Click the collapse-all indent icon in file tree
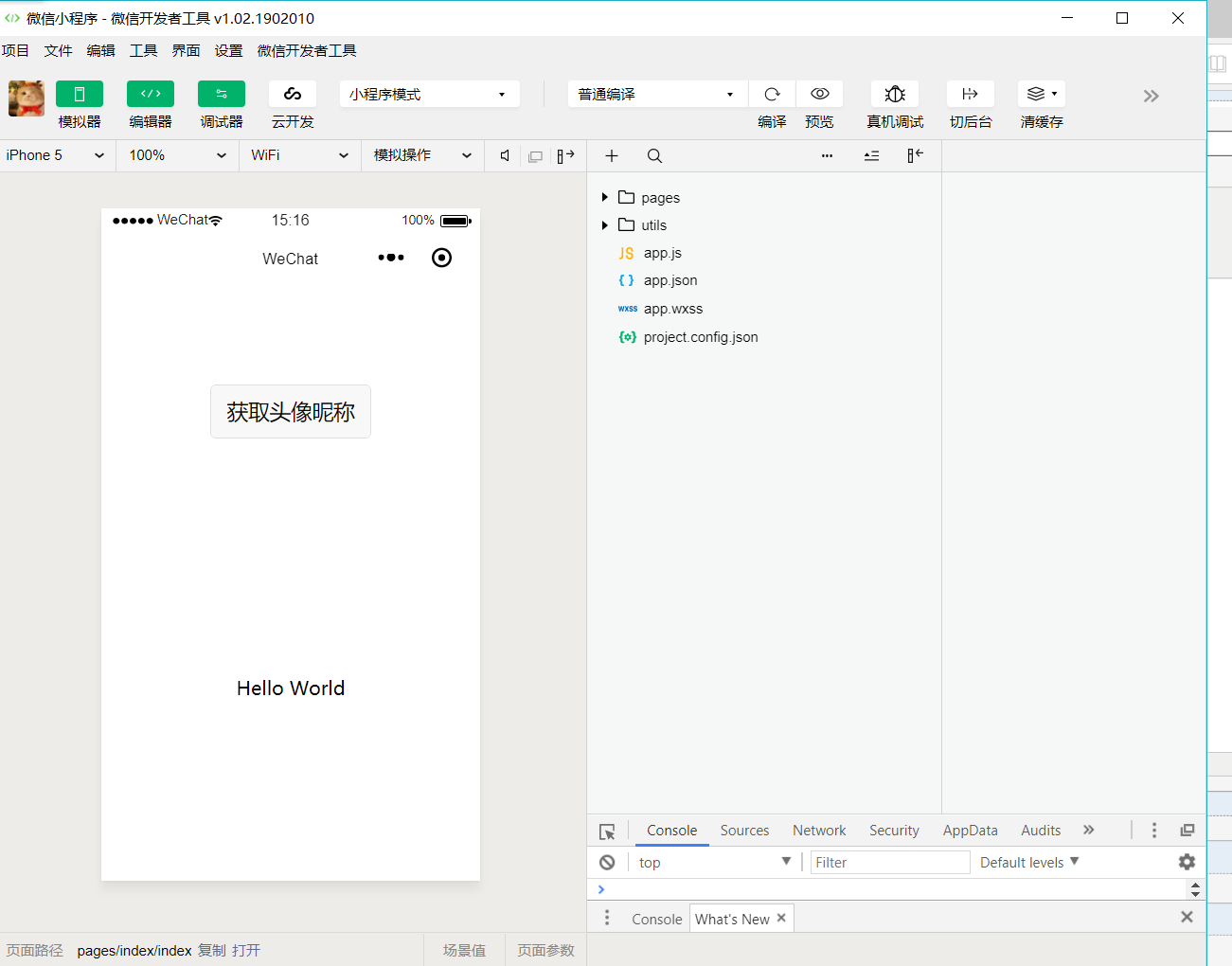Screen dimensions: 1232x966 872,156
